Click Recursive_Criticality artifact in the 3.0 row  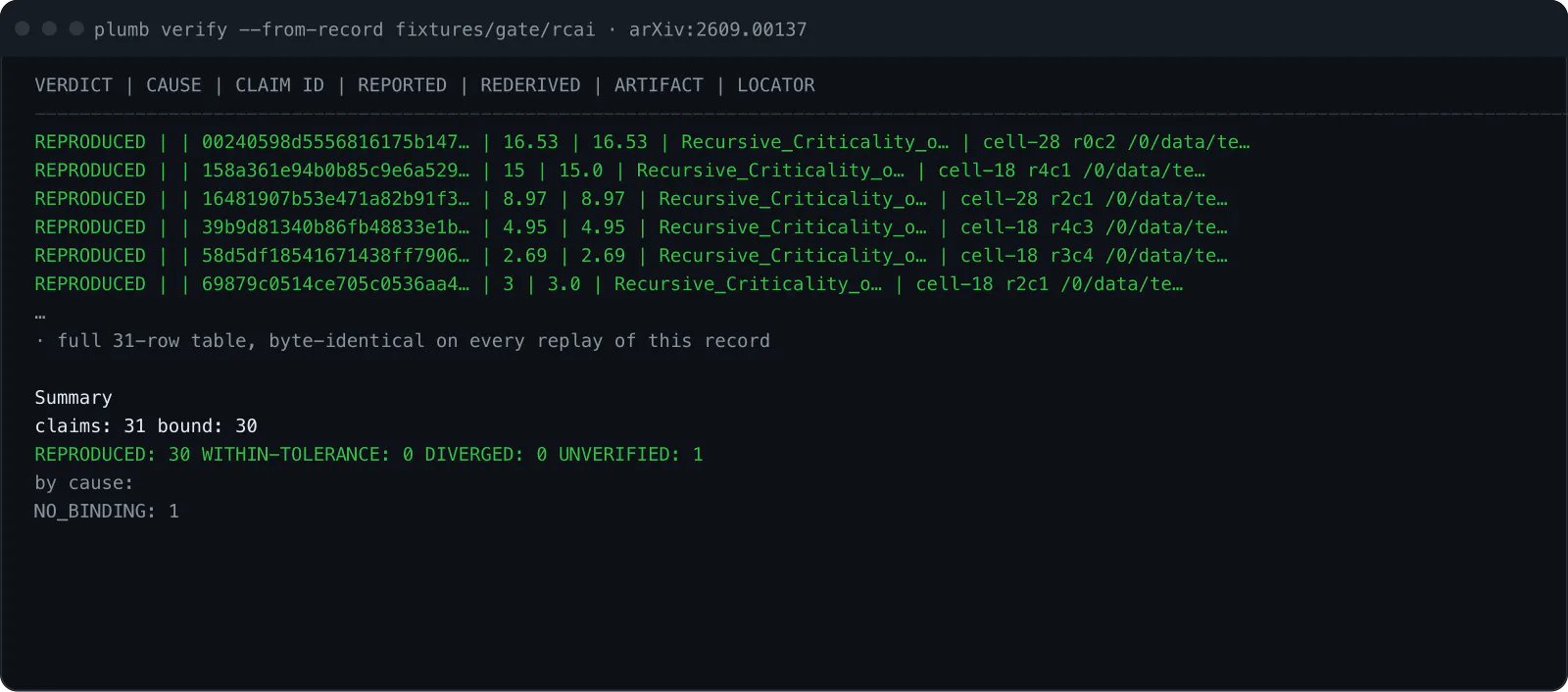[x=748, y=284]
